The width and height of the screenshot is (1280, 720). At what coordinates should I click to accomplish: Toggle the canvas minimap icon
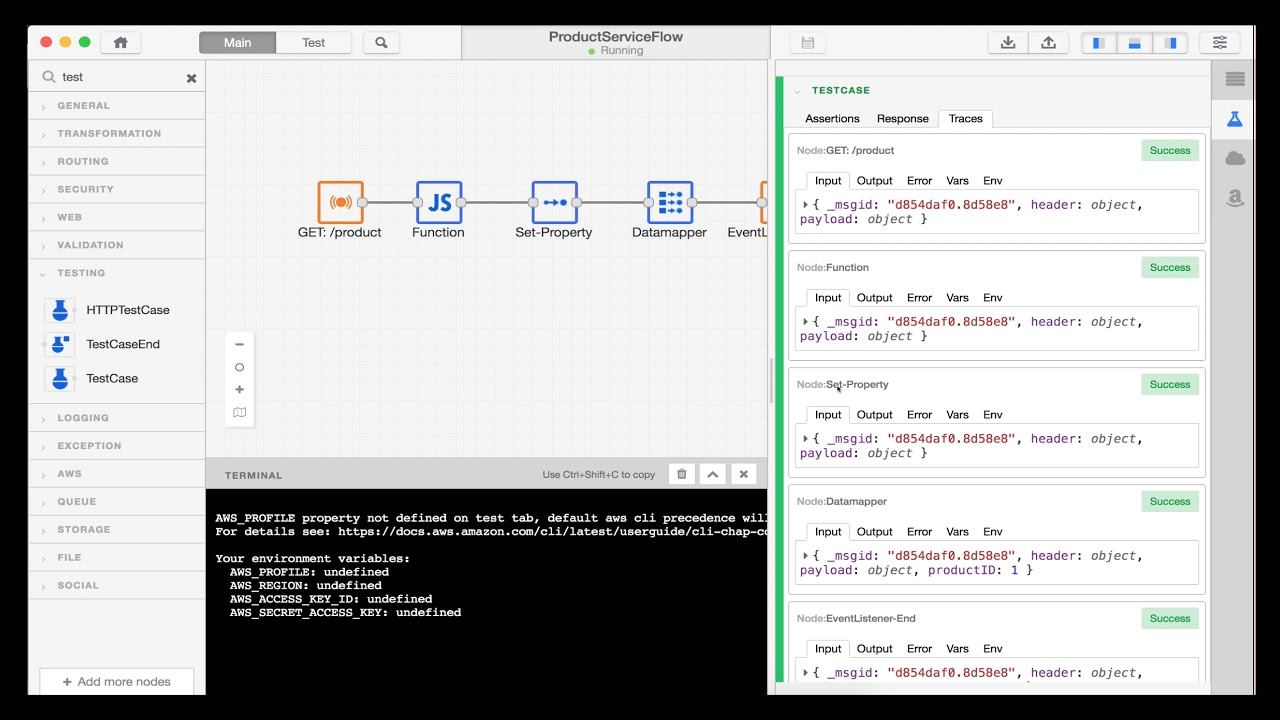[239, 412]
